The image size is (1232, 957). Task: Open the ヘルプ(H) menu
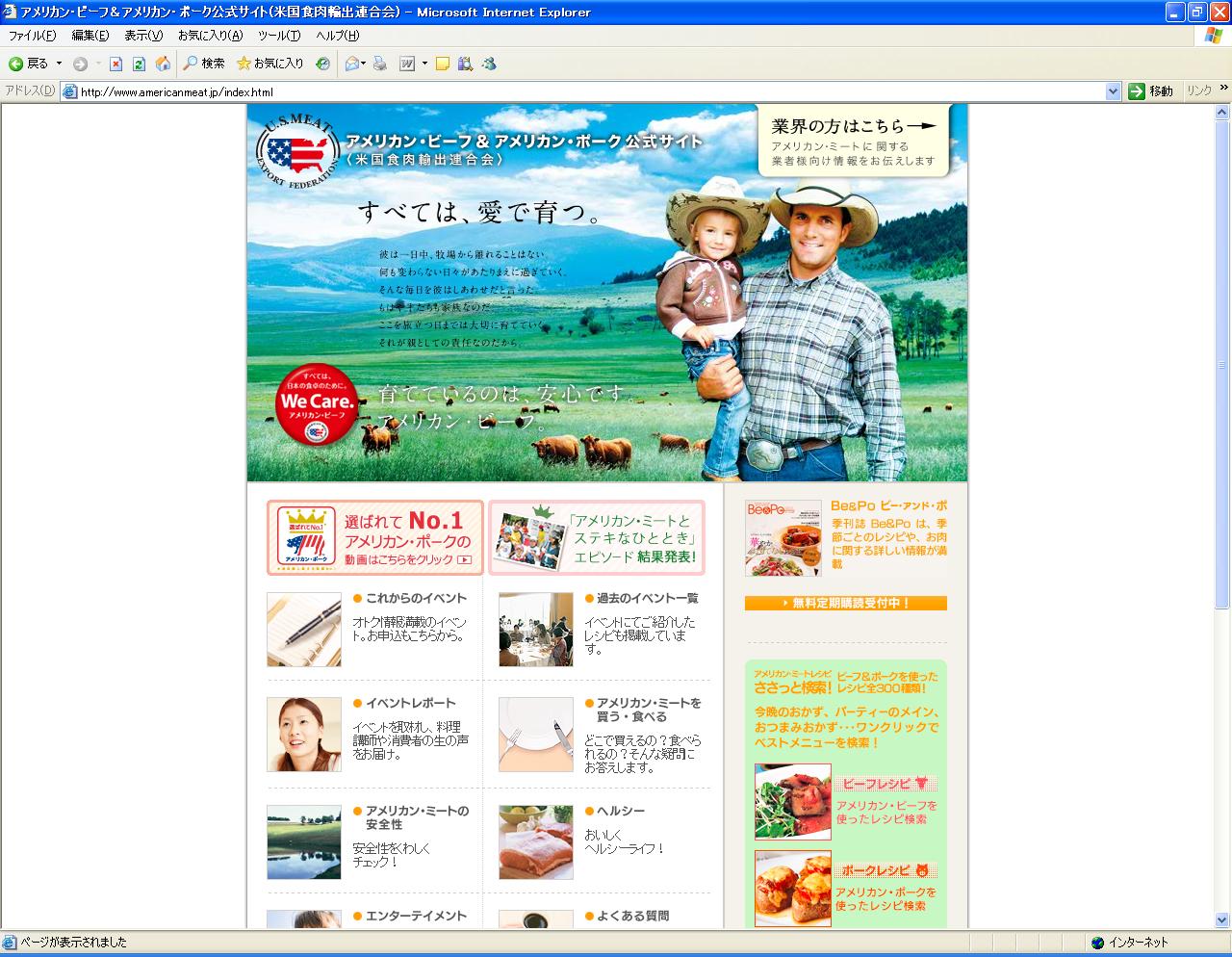point(338,36)
